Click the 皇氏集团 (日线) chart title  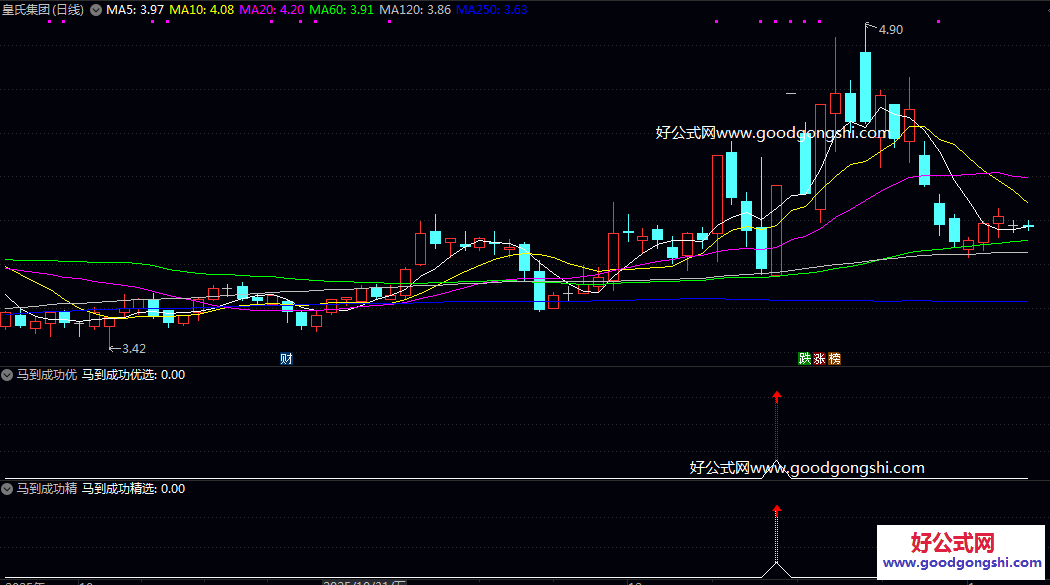pyautogui.click(x=44, y=10)
